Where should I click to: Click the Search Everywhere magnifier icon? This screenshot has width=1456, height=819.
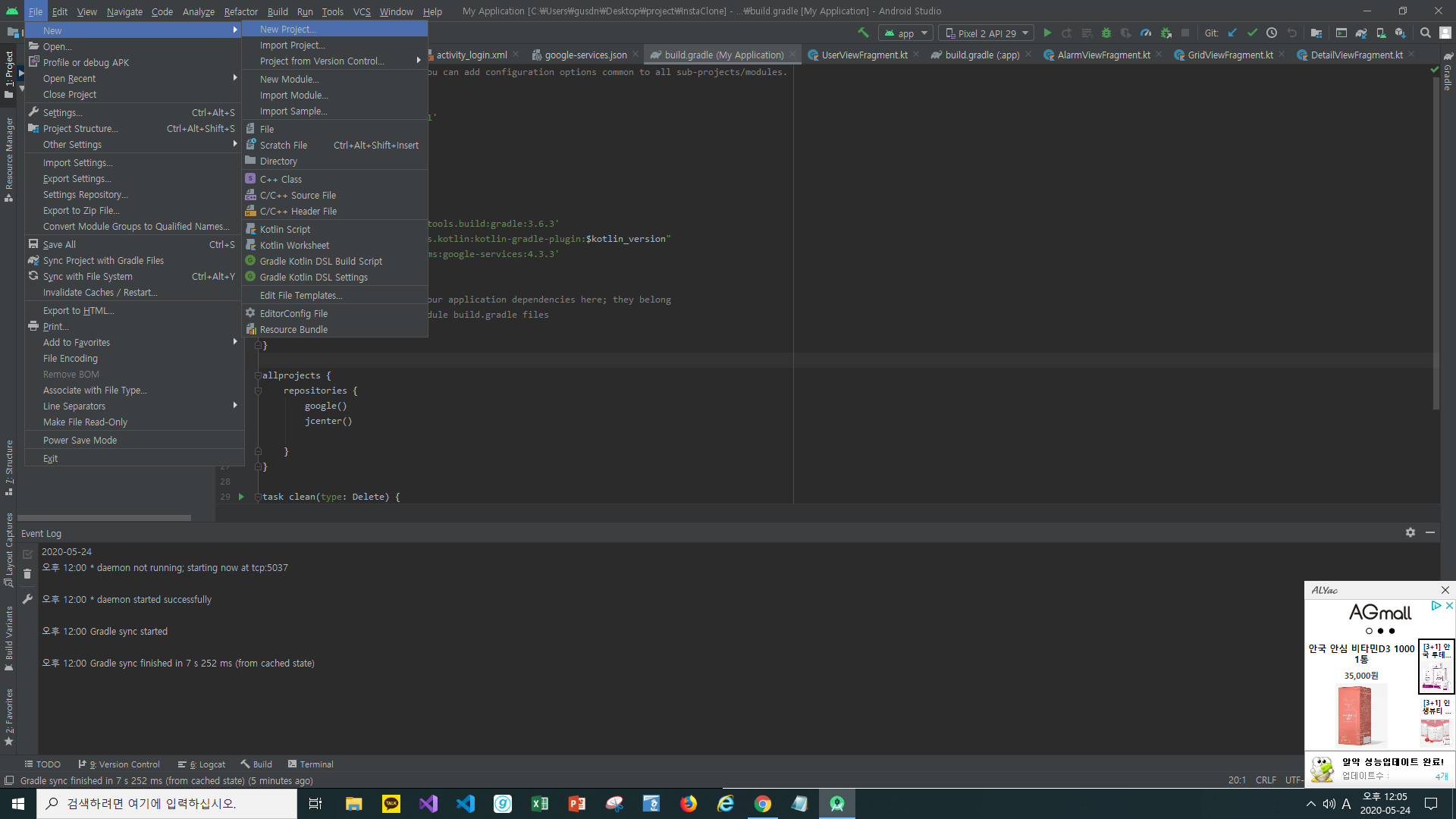pos(1426,33)
